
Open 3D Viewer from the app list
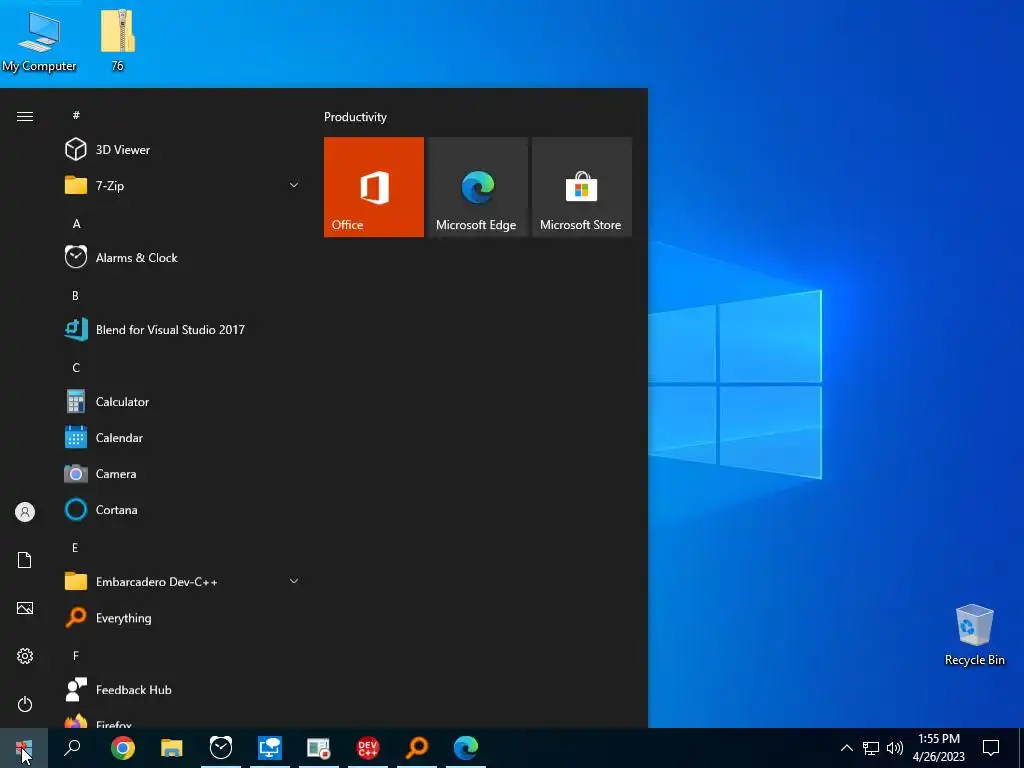(183, 150)
